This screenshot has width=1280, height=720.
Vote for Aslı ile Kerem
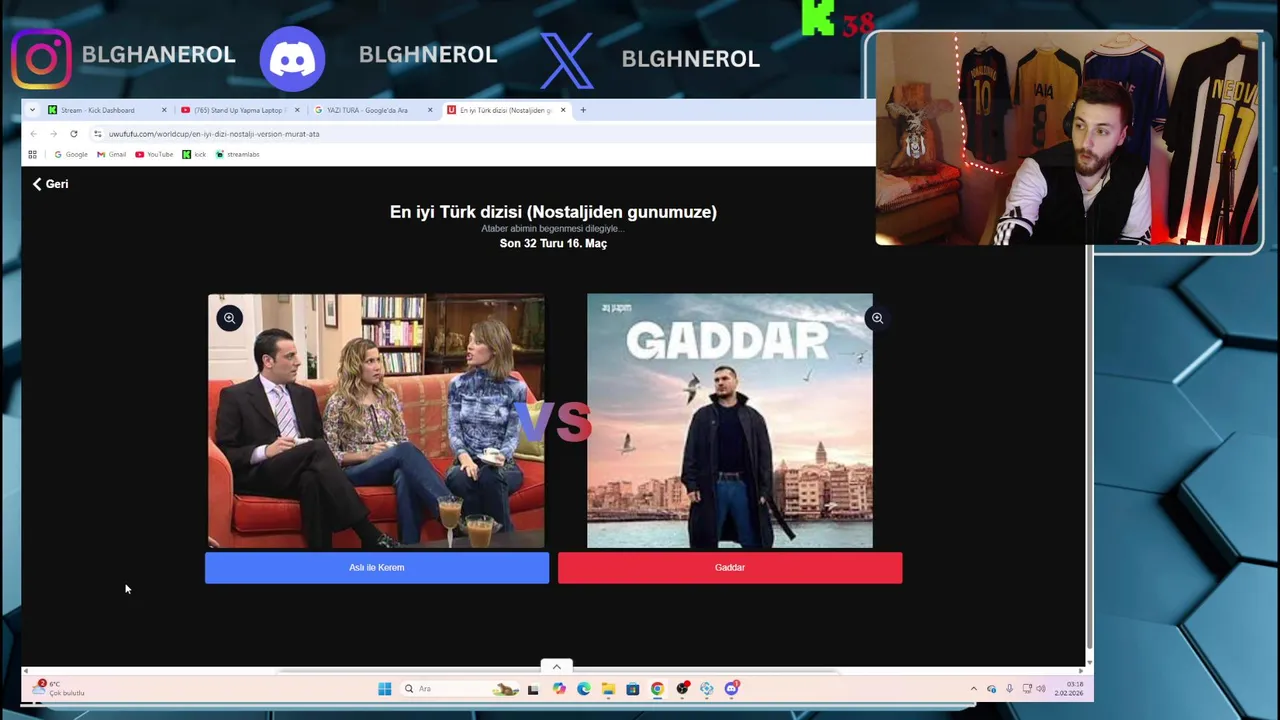377,568
